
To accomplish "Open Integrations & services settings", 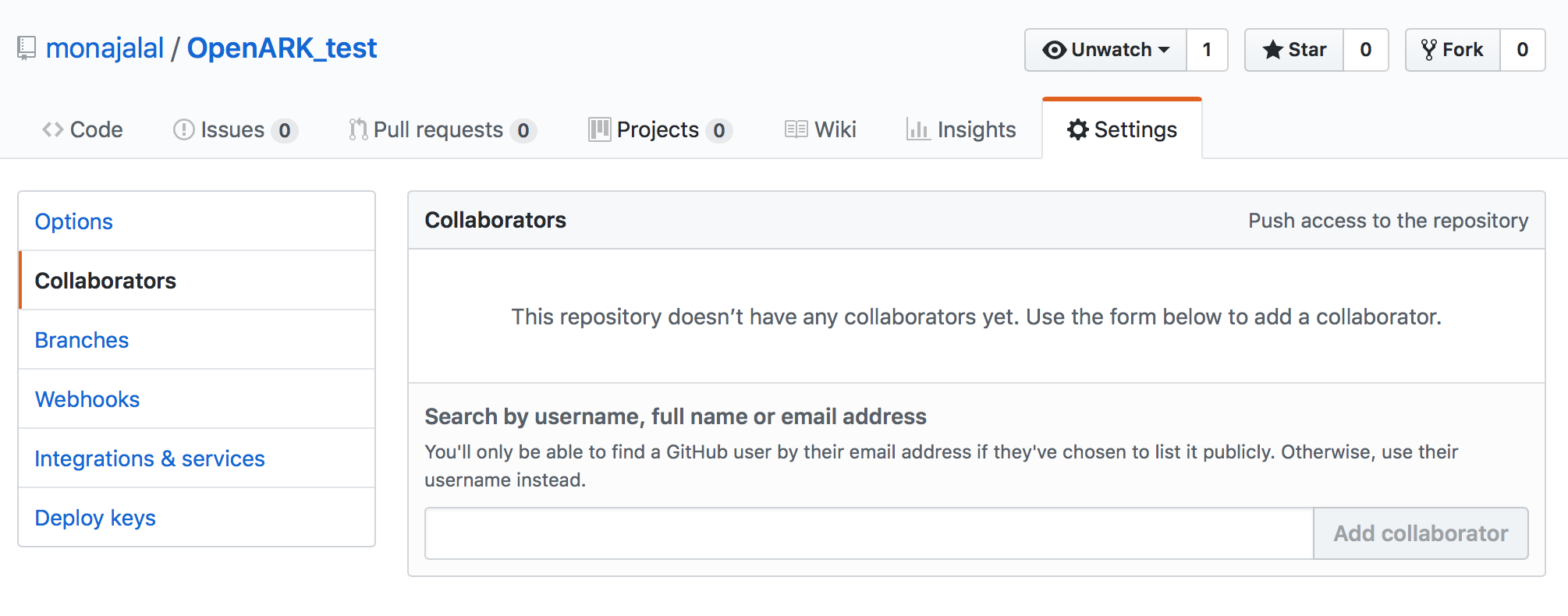I will click(x=197, y=458).
